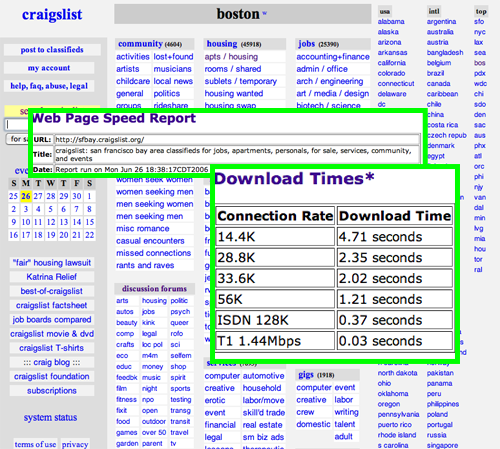This screenshot has height=449, width=500.
Task: Open automotive services link
Action: pyautogui.click(x=263, y=376)
